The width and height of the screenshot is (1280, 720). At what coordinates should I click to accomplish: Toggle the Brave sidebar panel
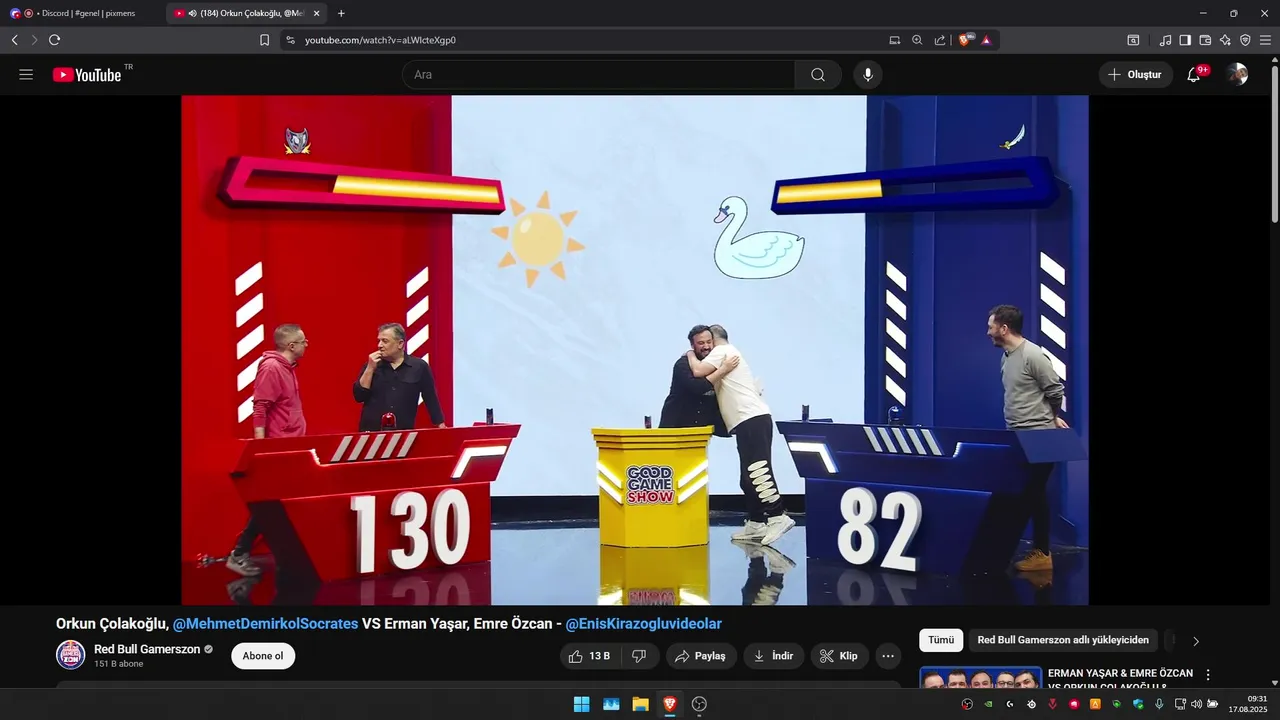click(1185, 40)
